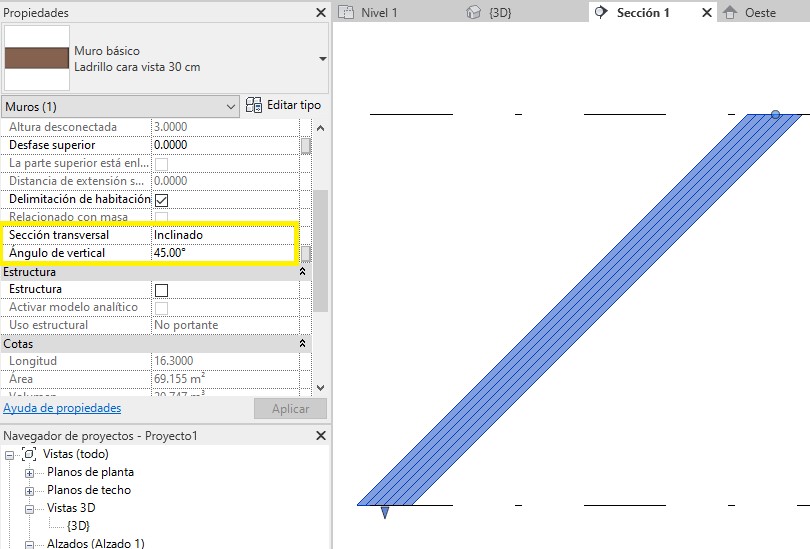
Task: Click the blue circle grip atop wall
Action: pos(775,115)
